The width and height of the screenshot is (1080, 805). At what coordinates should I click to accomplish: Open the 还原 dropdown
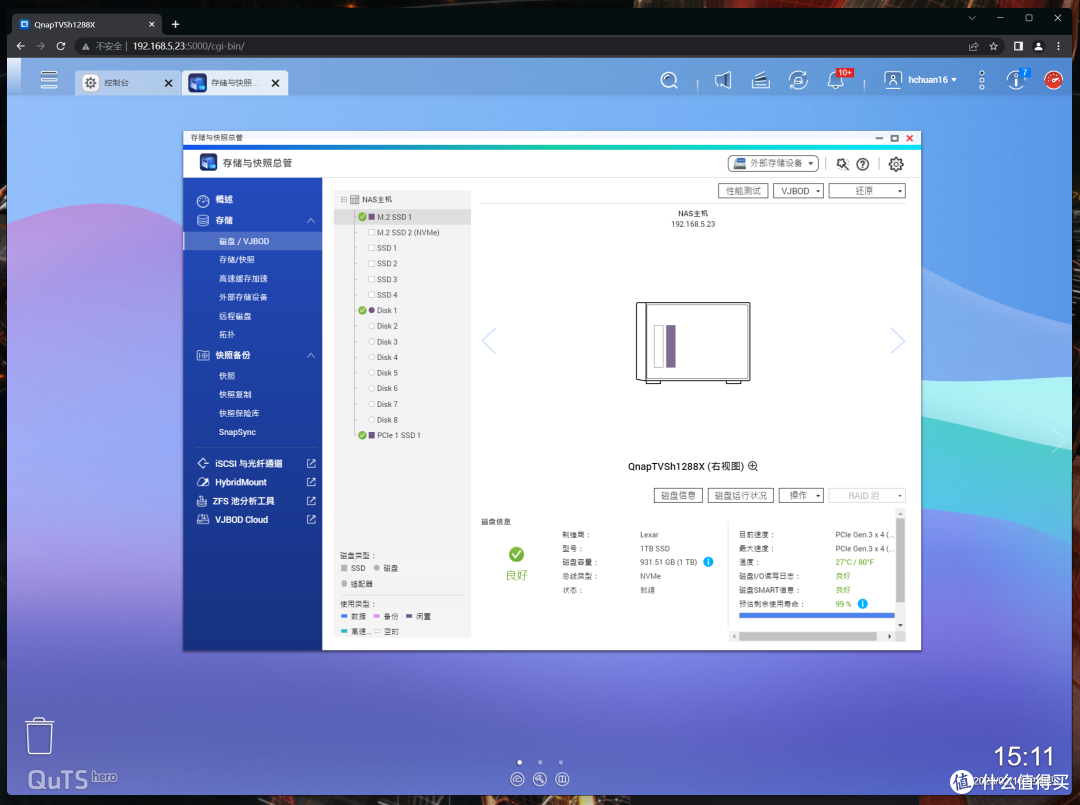pyautogui.click(x=867, y=191)
